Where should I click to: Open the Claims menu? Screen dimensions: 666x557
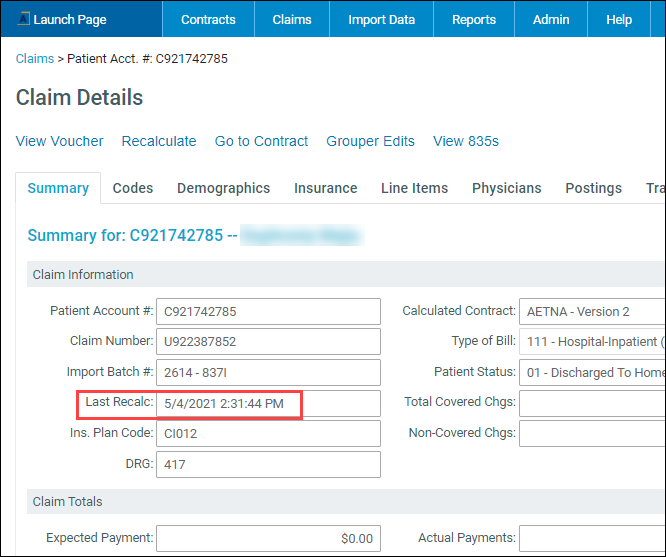click(292, 20)
